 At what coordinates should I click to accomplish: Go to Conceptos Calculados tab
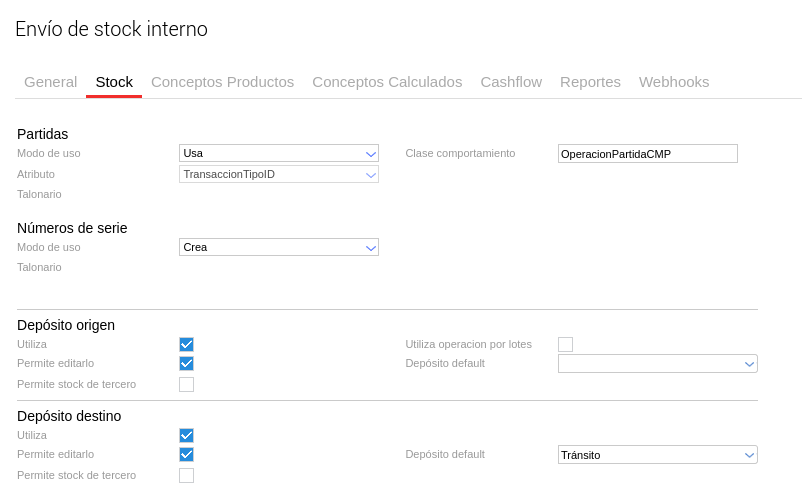387,82
